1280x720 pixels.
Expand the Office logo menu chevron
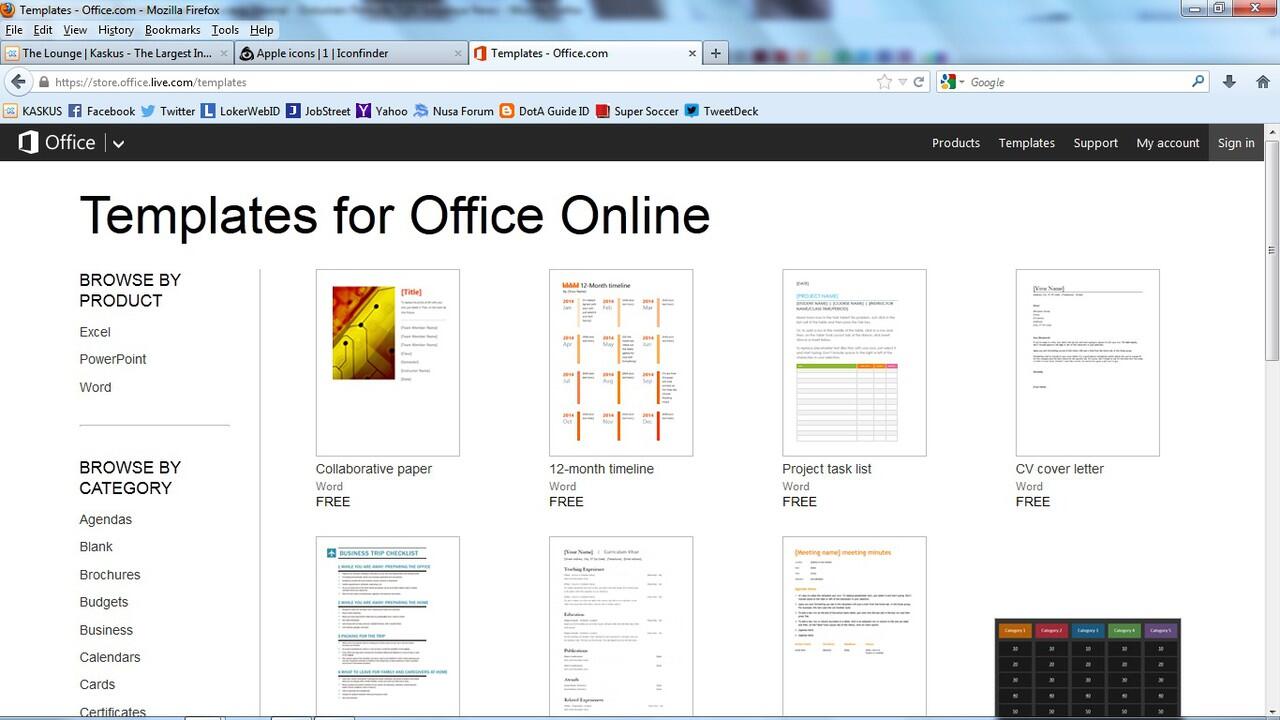tap(118, 144)
